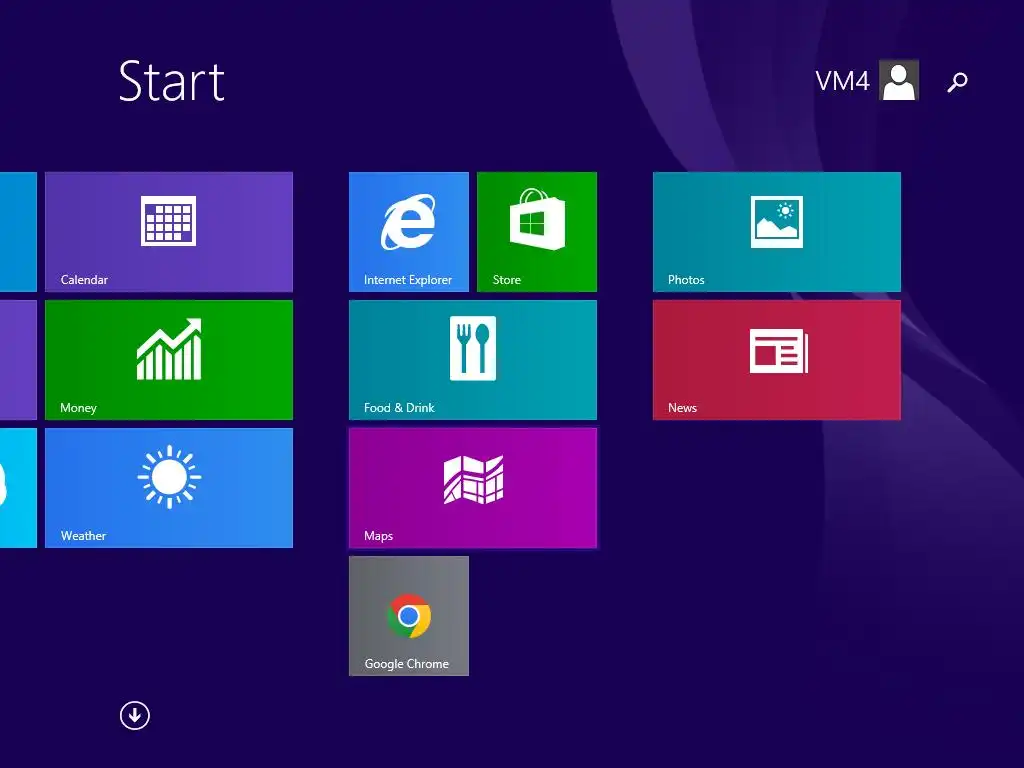Click the partially visible Skype tile

[18, 488]
